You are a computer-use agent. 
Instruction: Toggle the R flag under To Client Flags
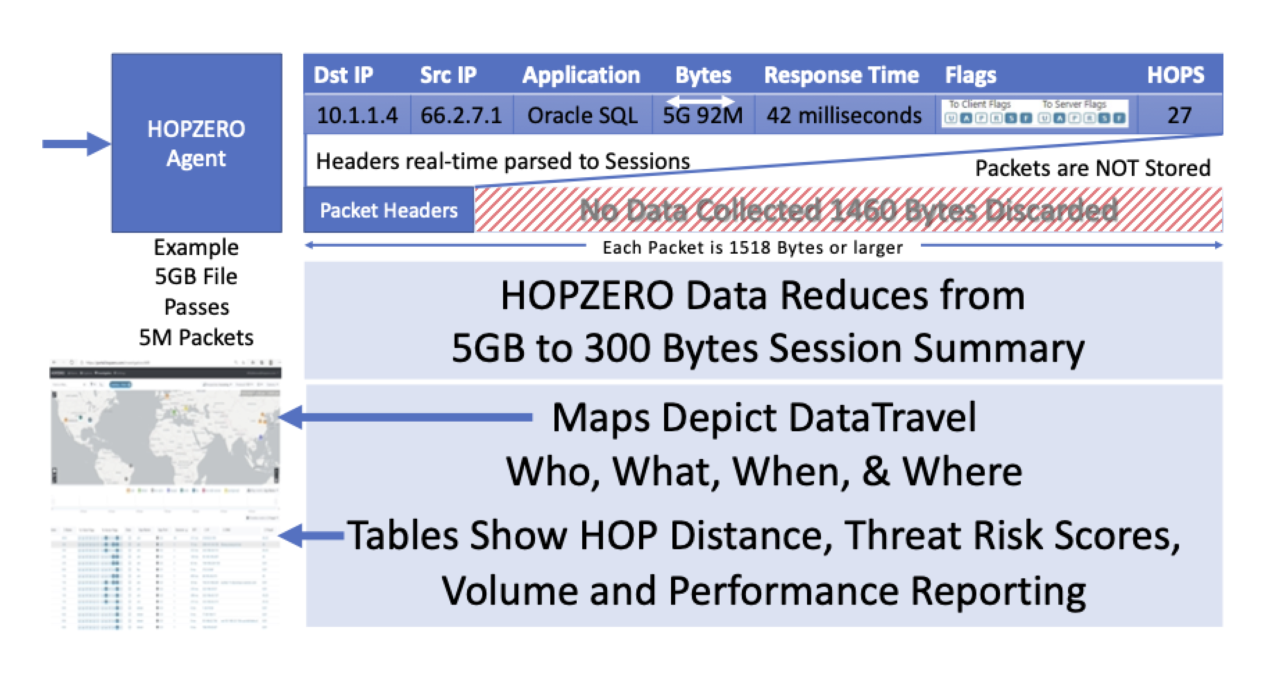(996, 118)
